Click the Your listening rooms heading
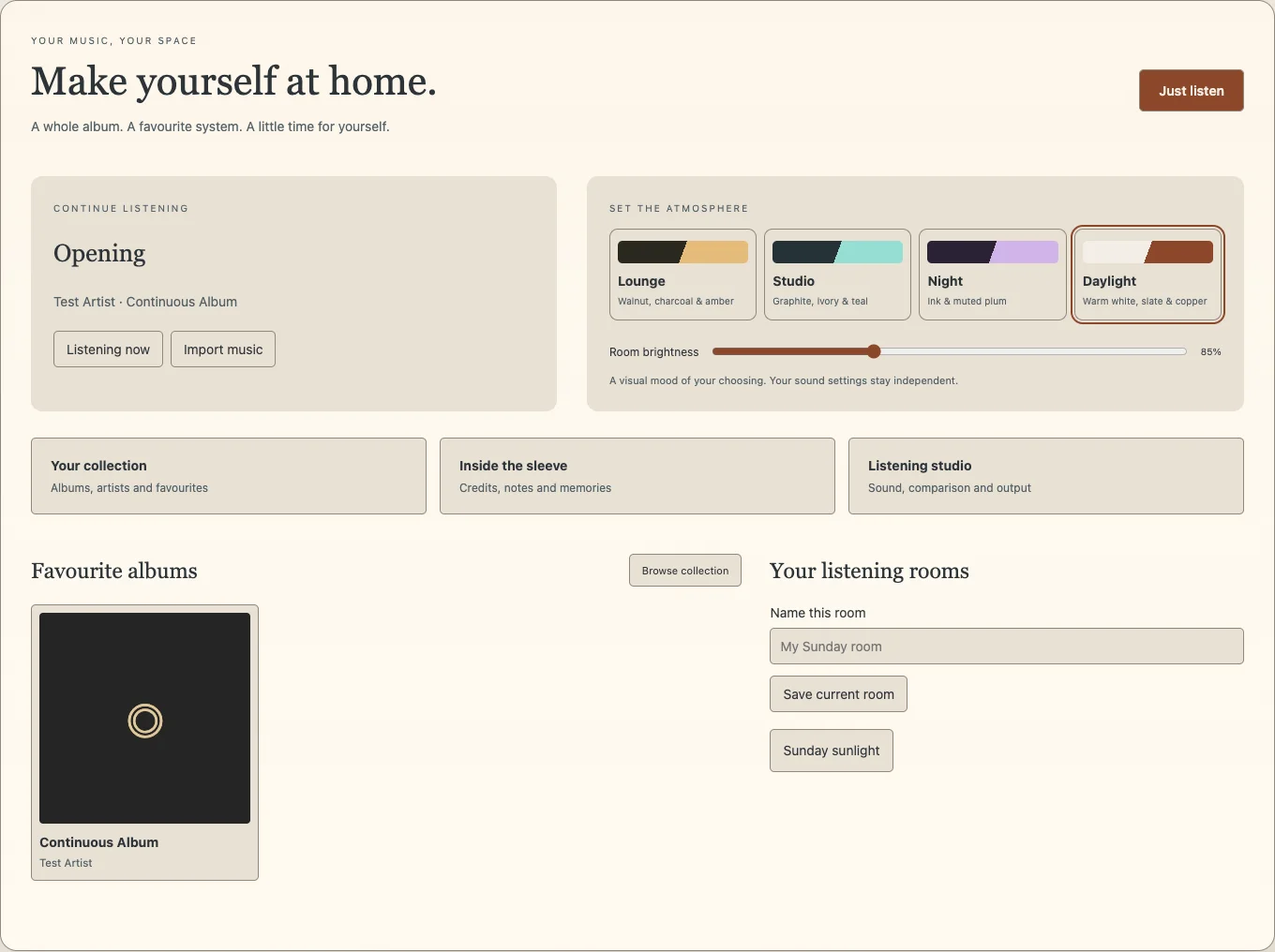This screenshot has width=1275, height=952. (x=869, y=571)
